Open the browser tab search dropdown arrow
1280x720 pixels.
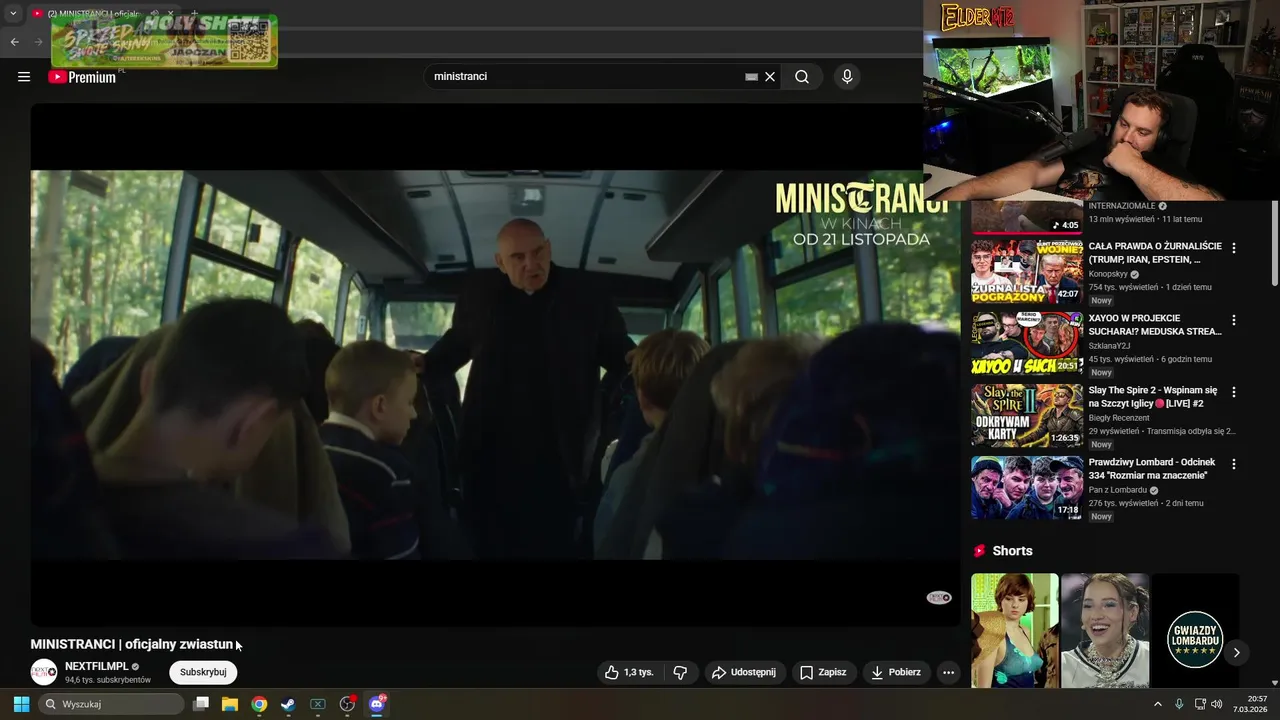[x=13, y=14]
